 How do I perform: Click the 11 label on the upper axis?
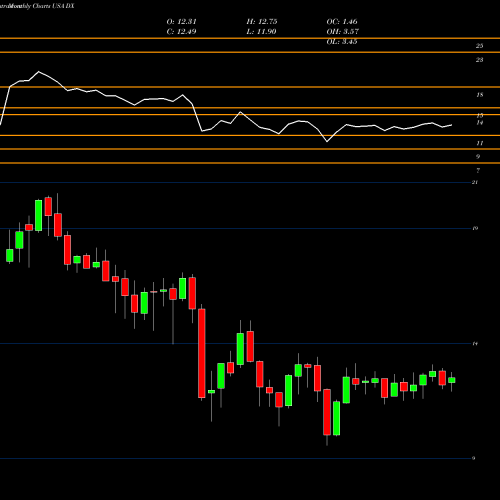pos(479,143)
